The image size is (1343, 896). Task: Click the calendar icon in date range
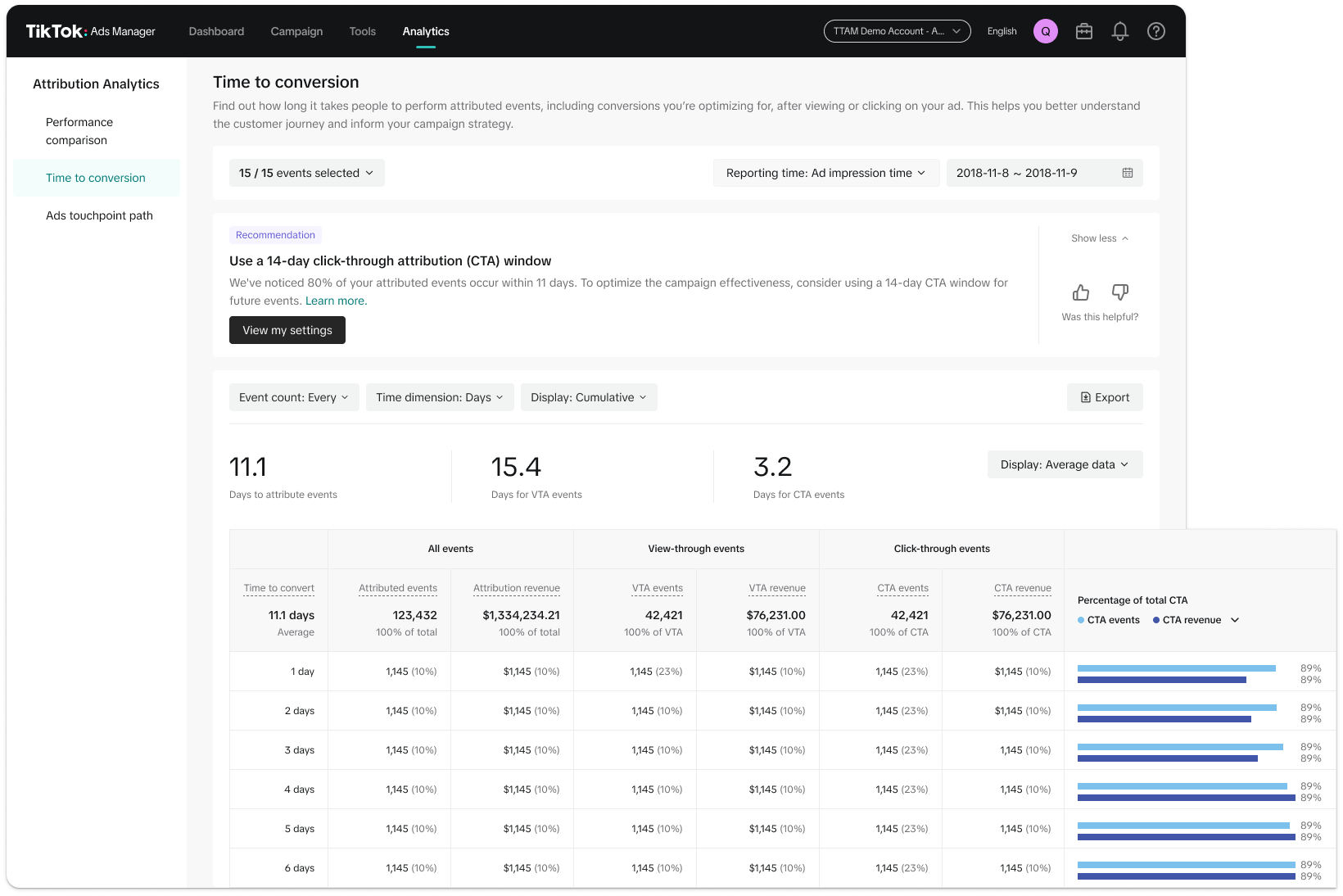[1127, 173]
